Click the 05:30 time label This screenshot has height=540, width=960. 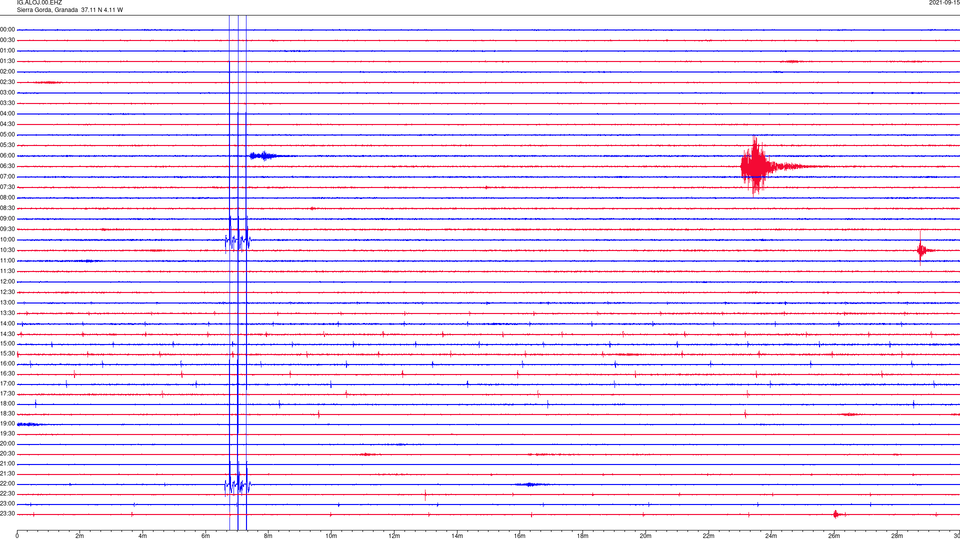(x=7, y=144)
